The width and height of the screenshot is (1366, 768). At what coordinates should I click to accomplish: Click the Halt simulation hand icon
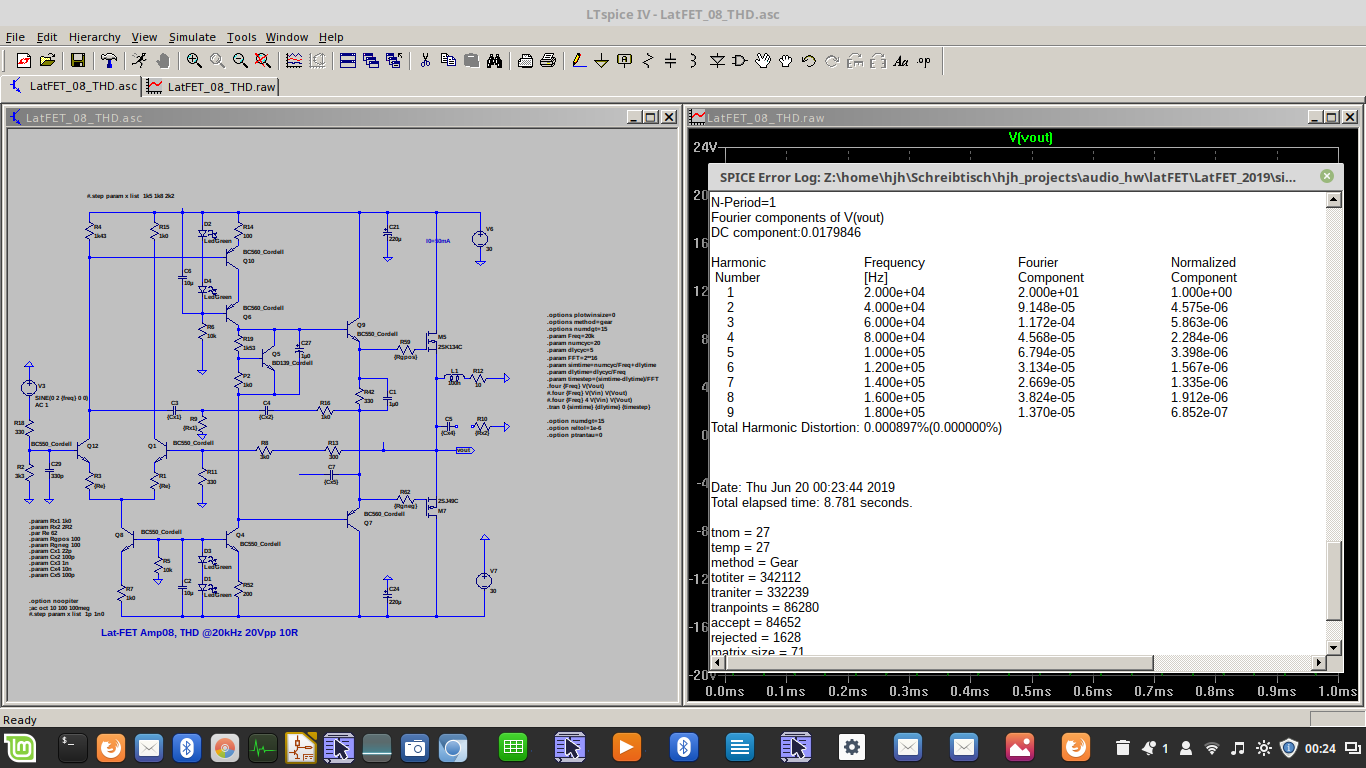(x=163, y=61)
